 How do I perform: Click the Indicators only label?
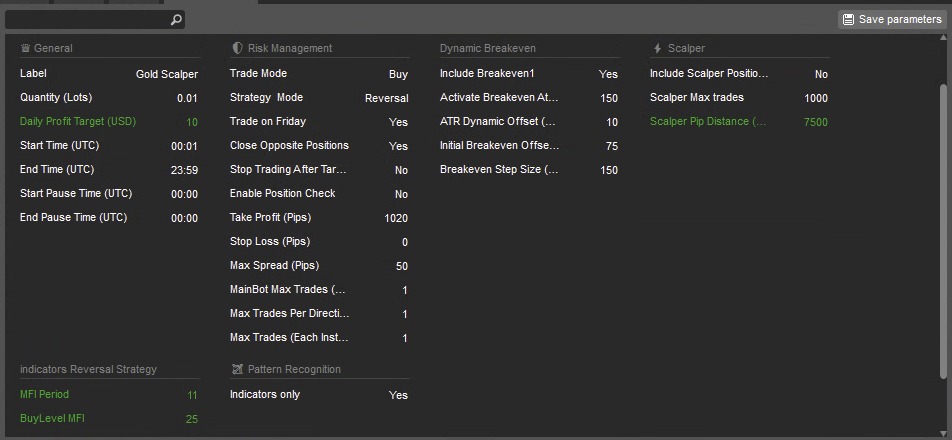[265, 394]
